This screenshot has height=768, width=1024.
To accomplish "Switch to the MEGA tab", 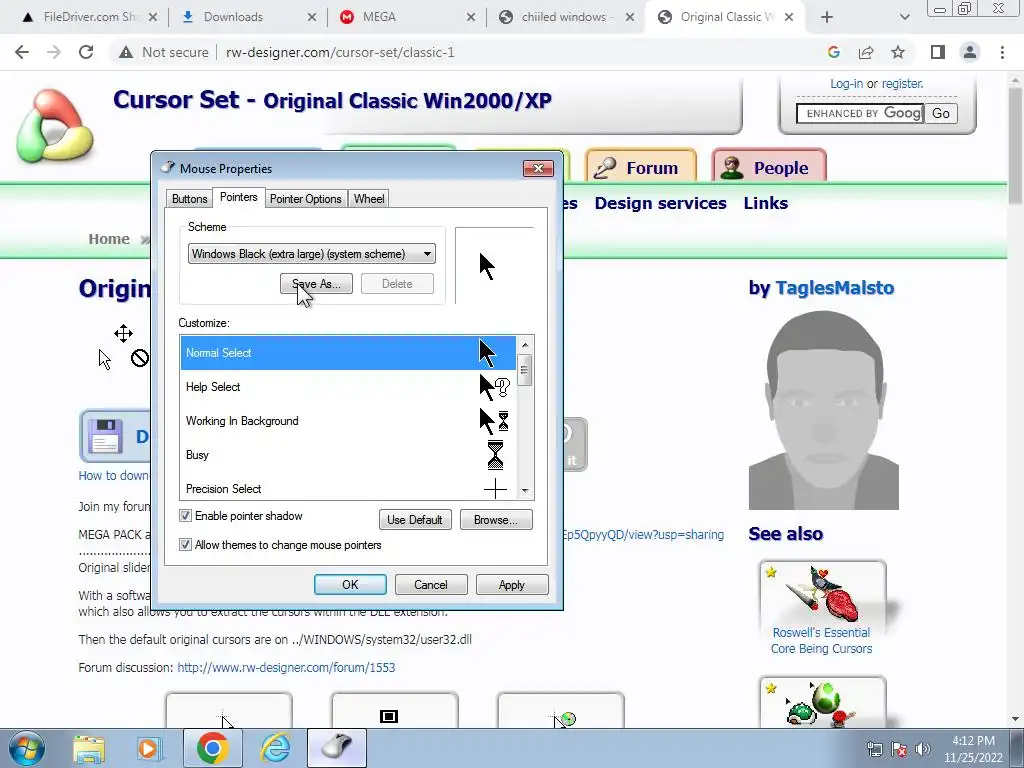I will point(379,17).
